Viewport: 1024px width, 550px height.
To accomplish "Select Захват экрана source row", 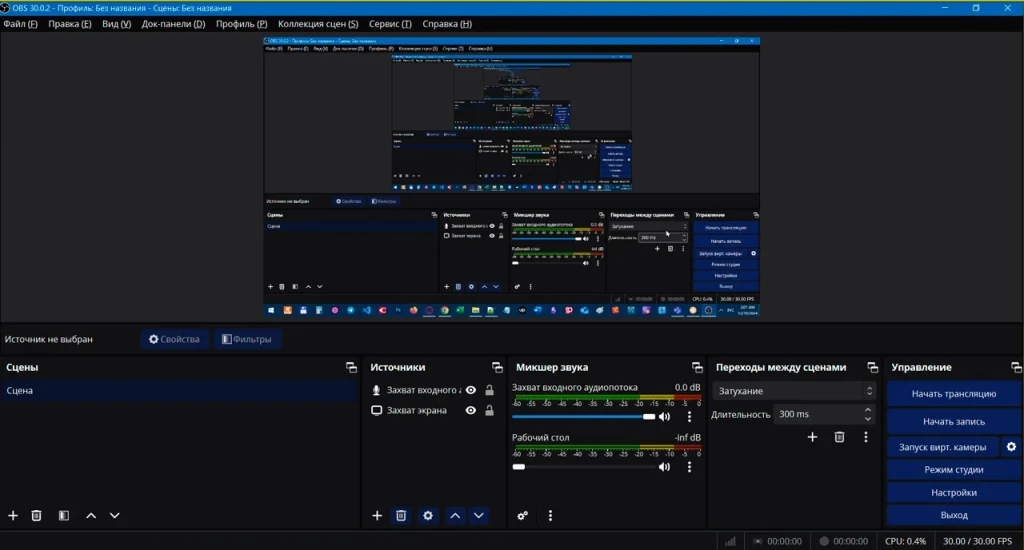I will pos(432,410).
